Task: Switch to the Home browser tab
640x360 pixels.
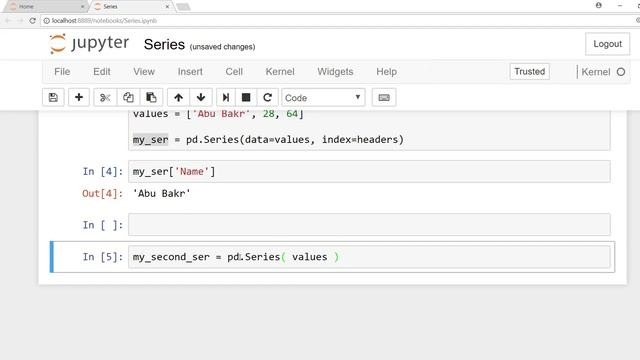Action: tap(47, 7)
